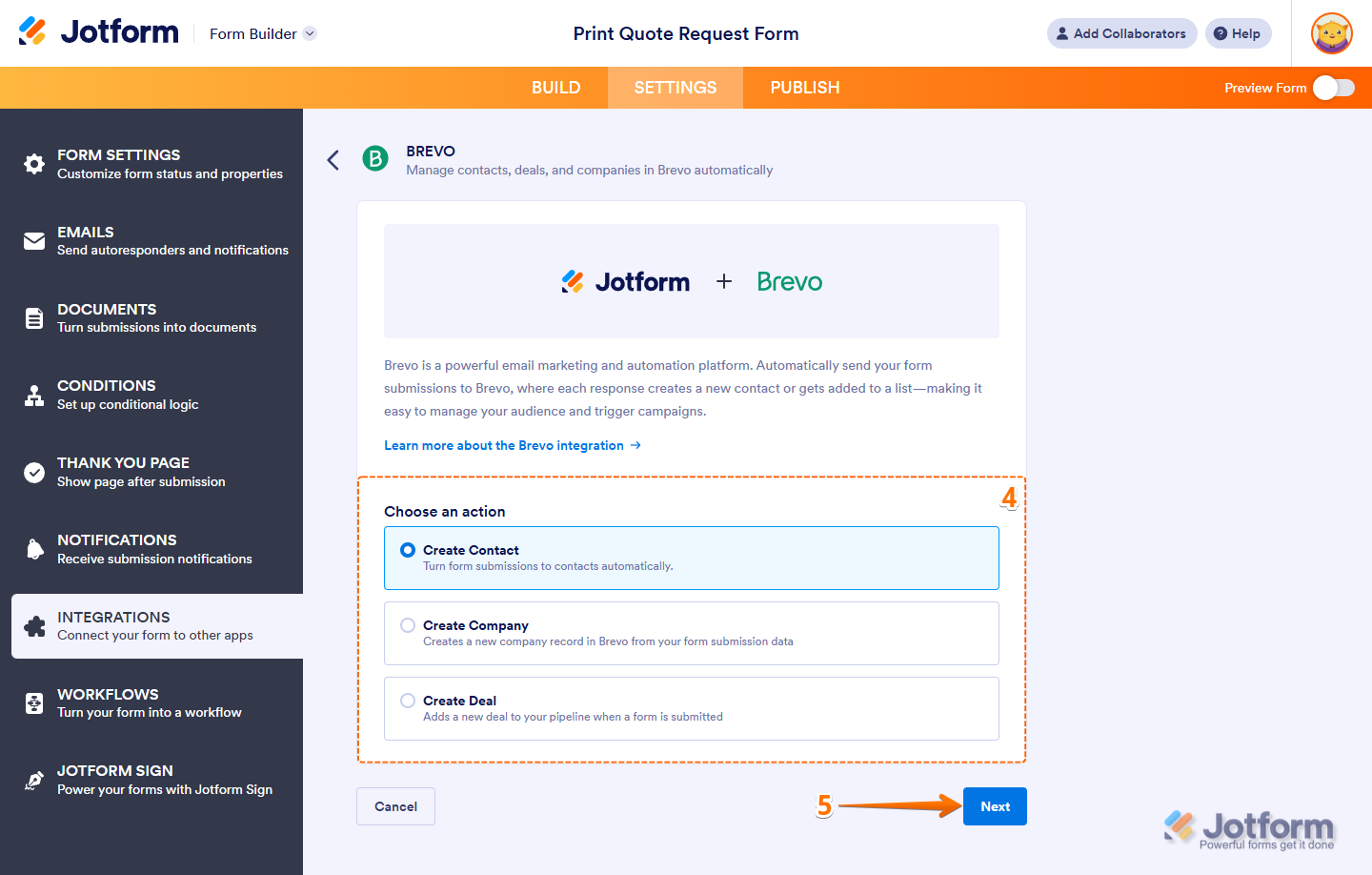Screen dimensions: 1372x875
Task: Select the Notifications bell icon
Action: 33,549
